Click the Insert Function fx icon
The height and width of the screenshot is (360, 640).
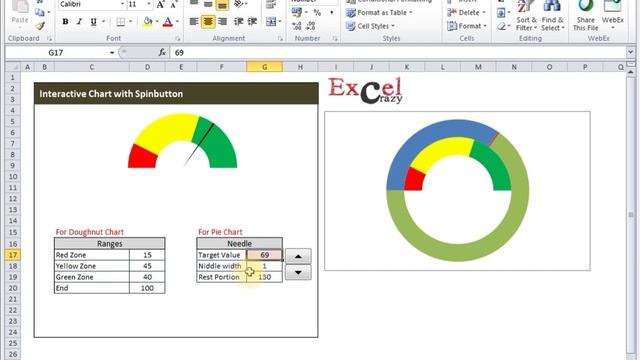pyautogui.click(x=162, y=53)
